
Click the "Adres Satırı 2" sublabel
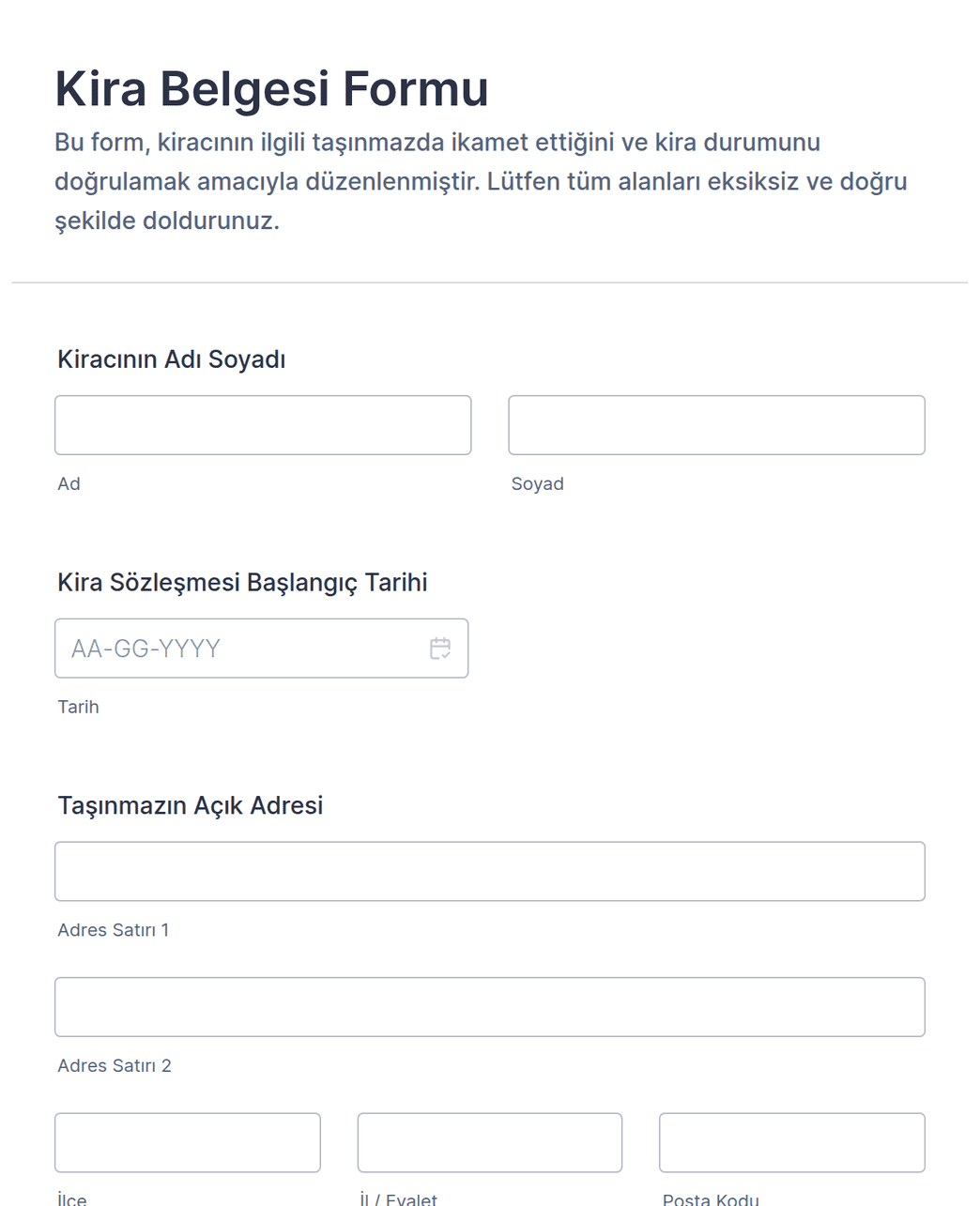(114, 1066)
